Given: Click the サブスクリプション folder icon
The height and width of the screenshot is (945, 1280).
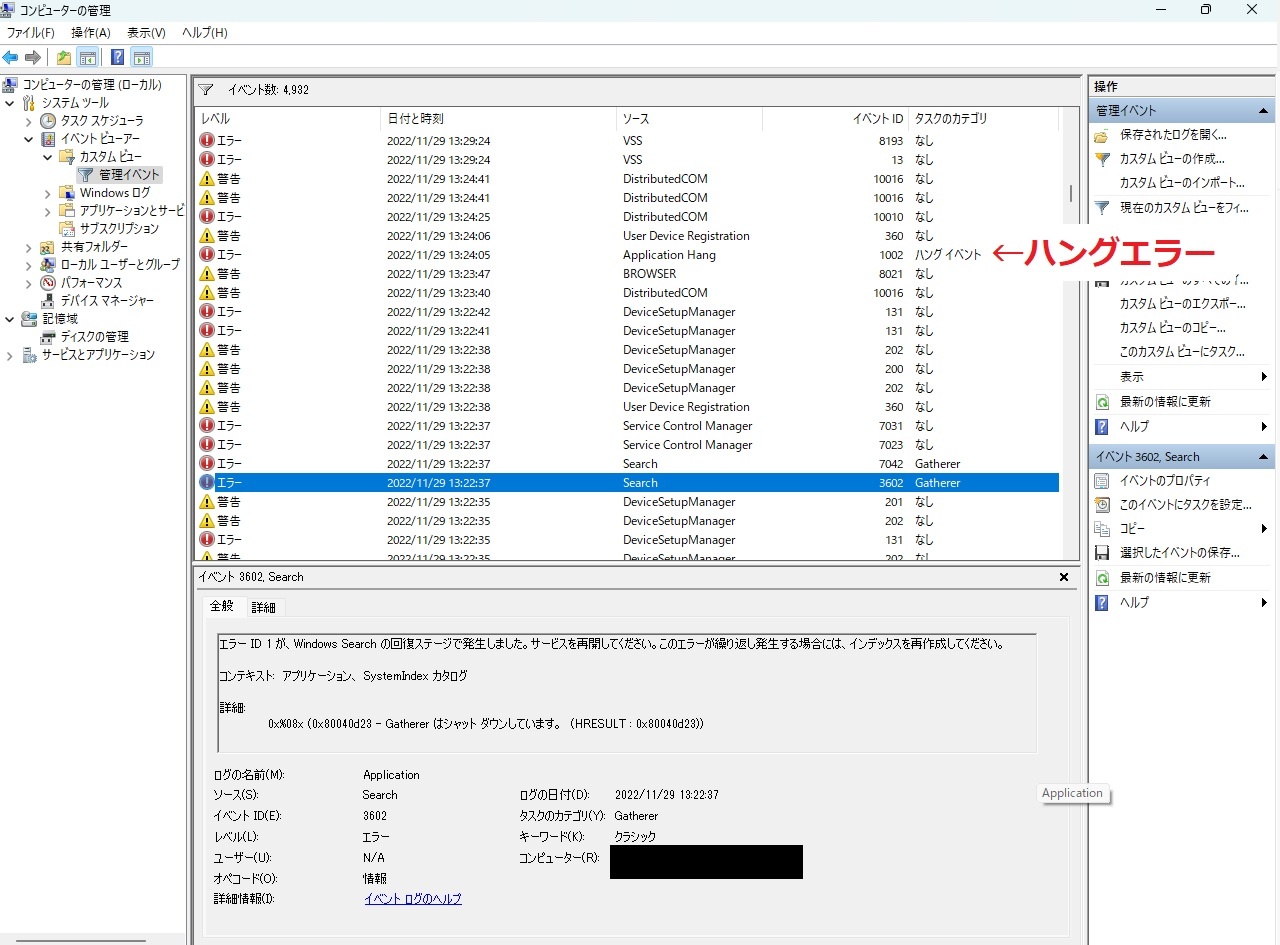Looking at the screenshot, I should click(67, 229).
